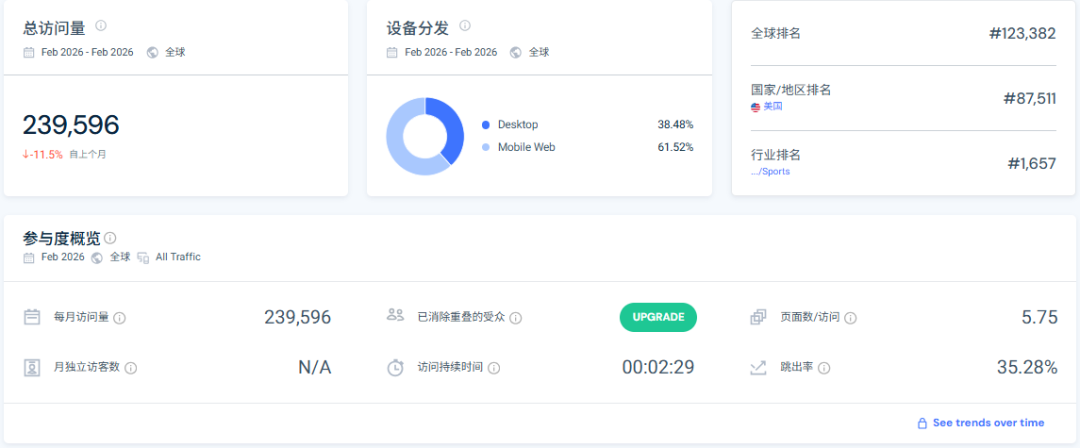Screen dimensions: 1080x448
Task: Open info icon next to 参与度概览 title
Action: coord(110,238)
